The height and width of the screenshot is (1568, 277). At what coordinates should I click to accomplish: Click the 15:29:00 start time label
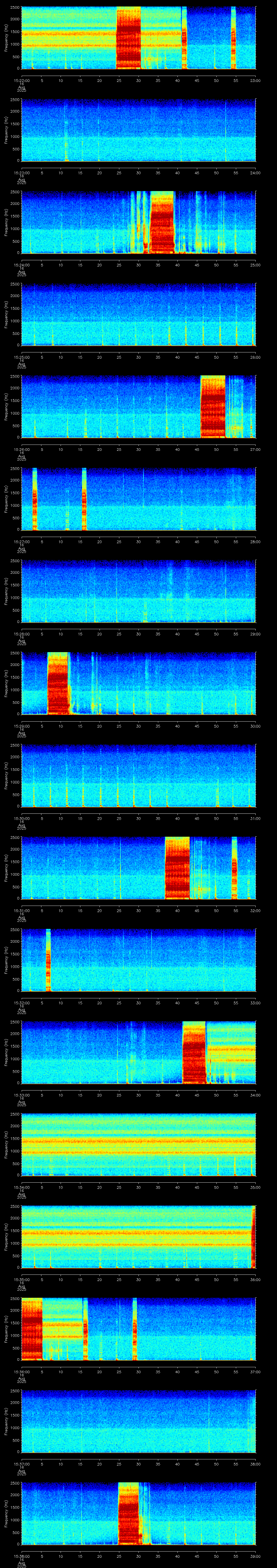tap(21, 726)
